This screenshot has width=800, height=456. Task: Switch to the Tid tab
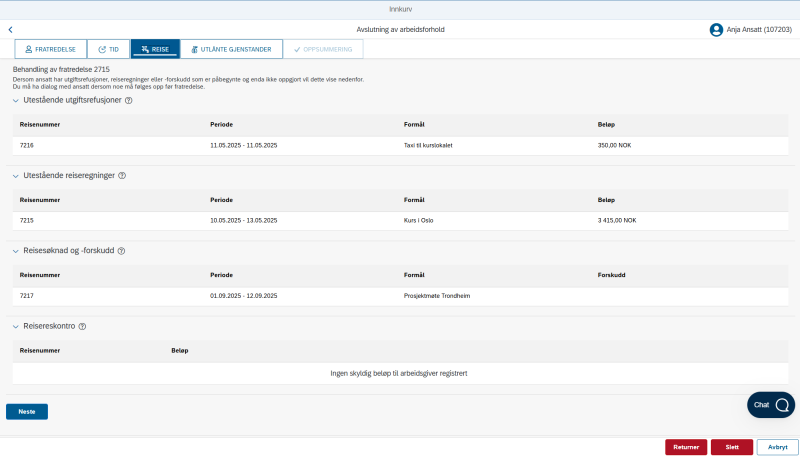pos(108,49)
